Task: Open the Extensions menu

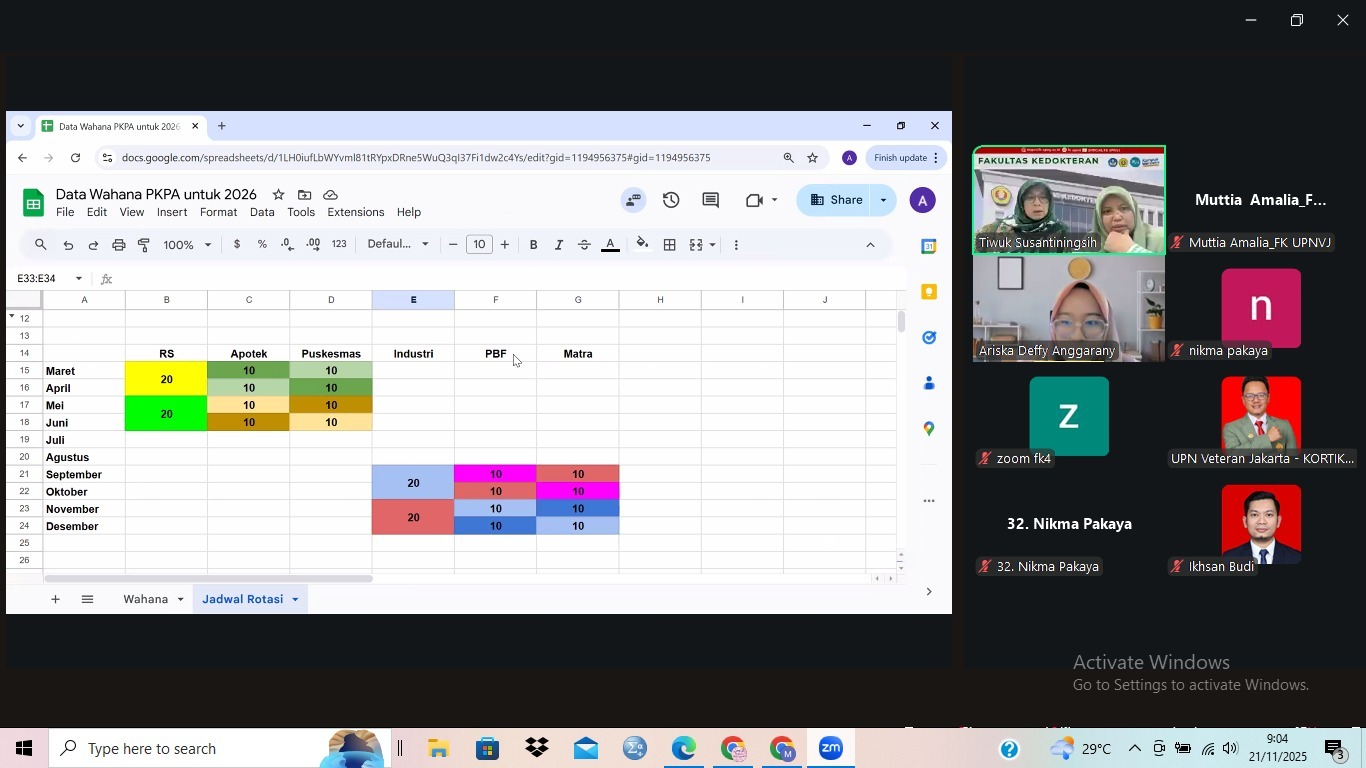Action: click(355, 212)
